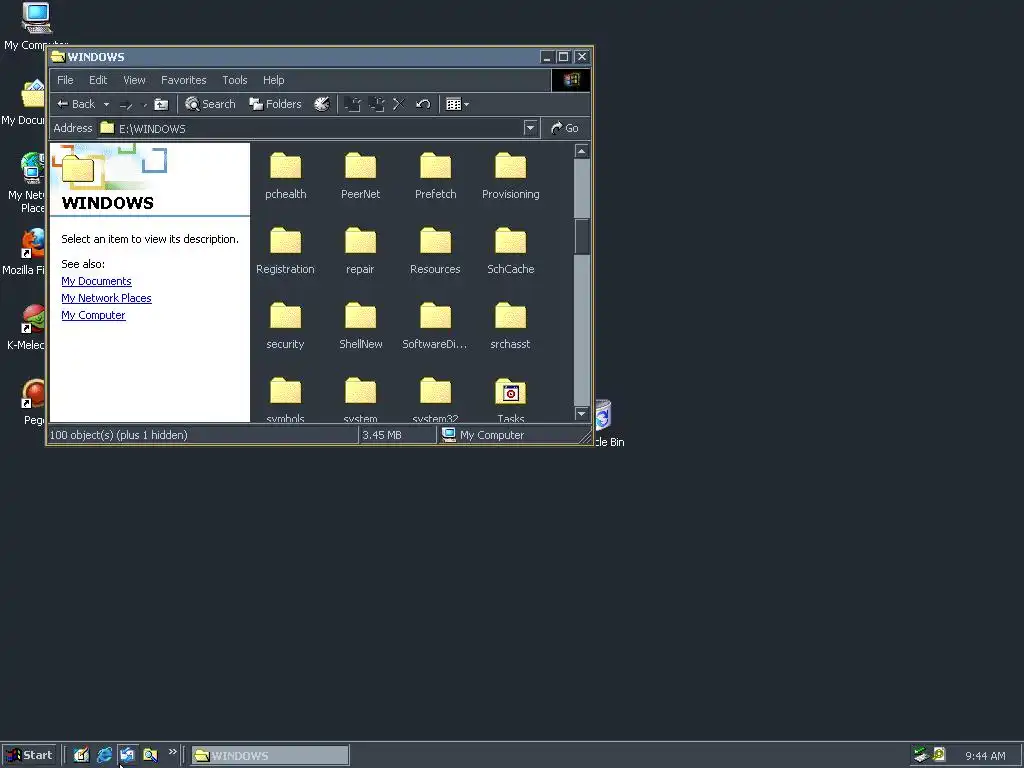Select the Tasks scheduled folder
This screenshot has height=768, width=1024.
coord(511,398)
